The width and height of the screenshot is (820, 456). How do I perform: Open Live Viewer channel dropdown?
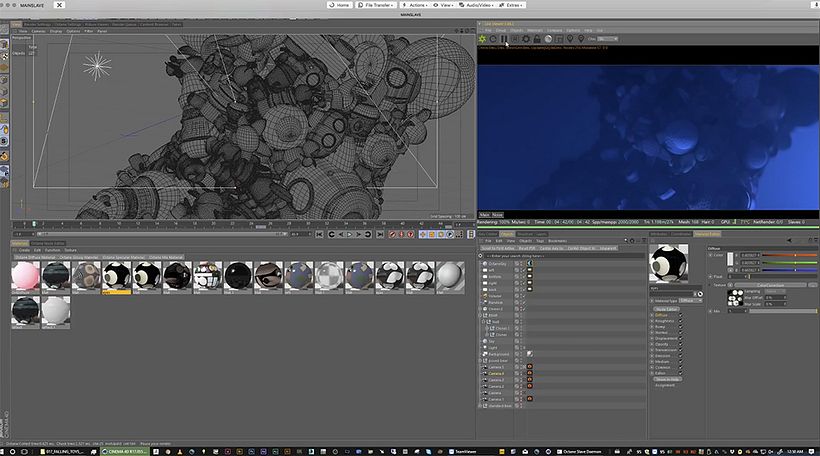point(608,39)
